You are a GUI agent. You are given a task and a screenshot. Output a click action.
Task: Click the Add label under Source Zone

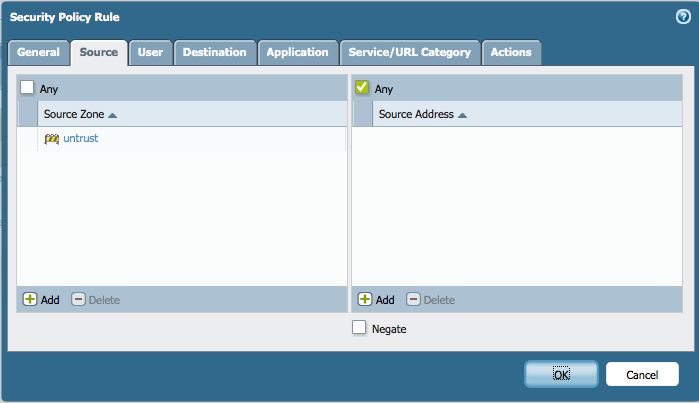pos(50,300)
